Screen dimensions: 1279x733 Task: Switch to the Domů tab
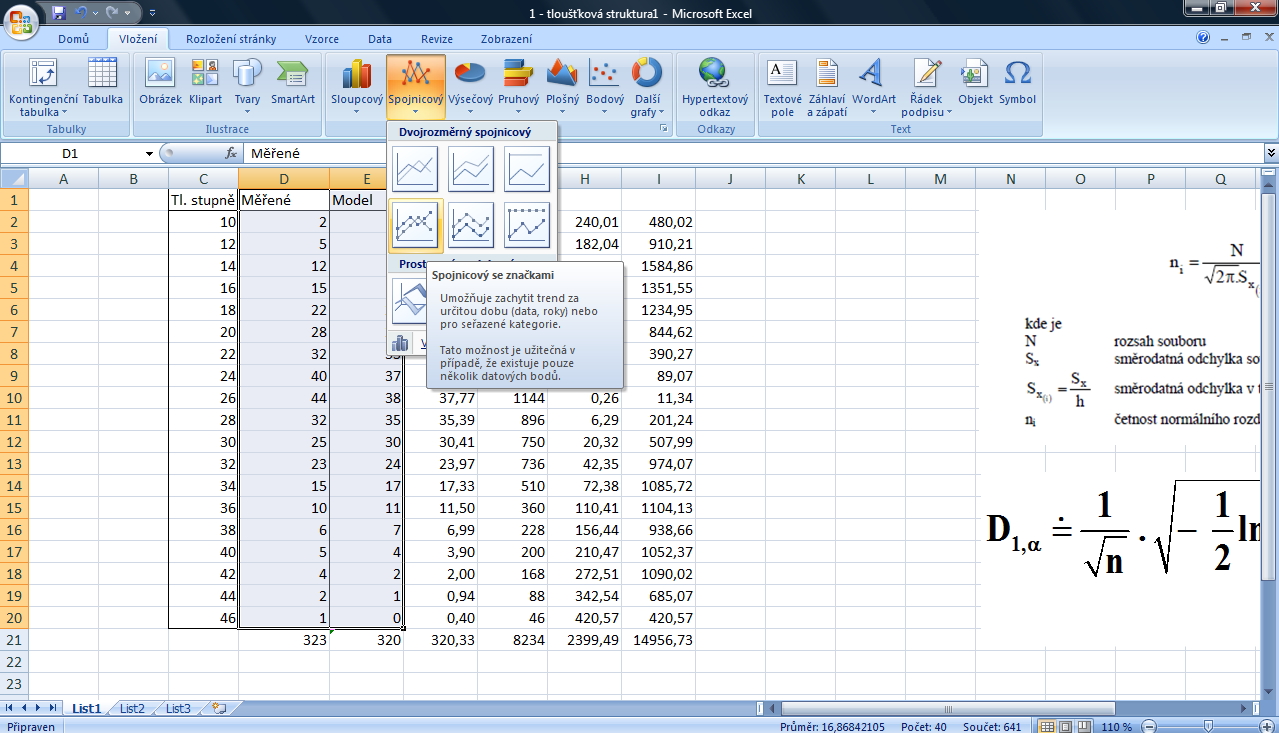click(73, 39)
